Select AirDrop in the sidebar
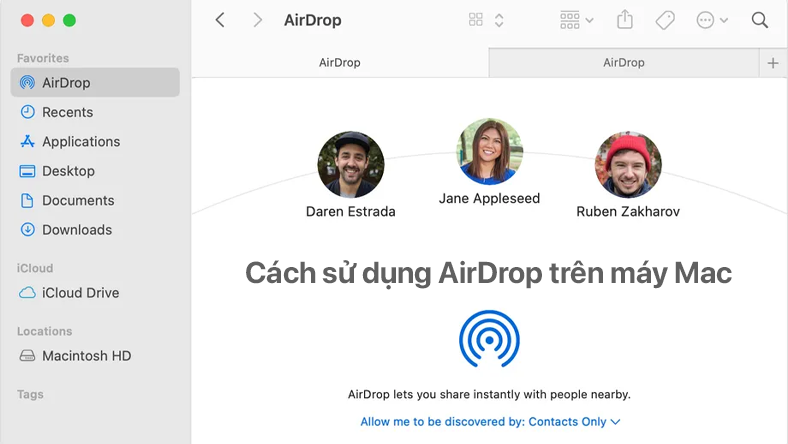Screen dimensions: 788x444 coord(95,82)
